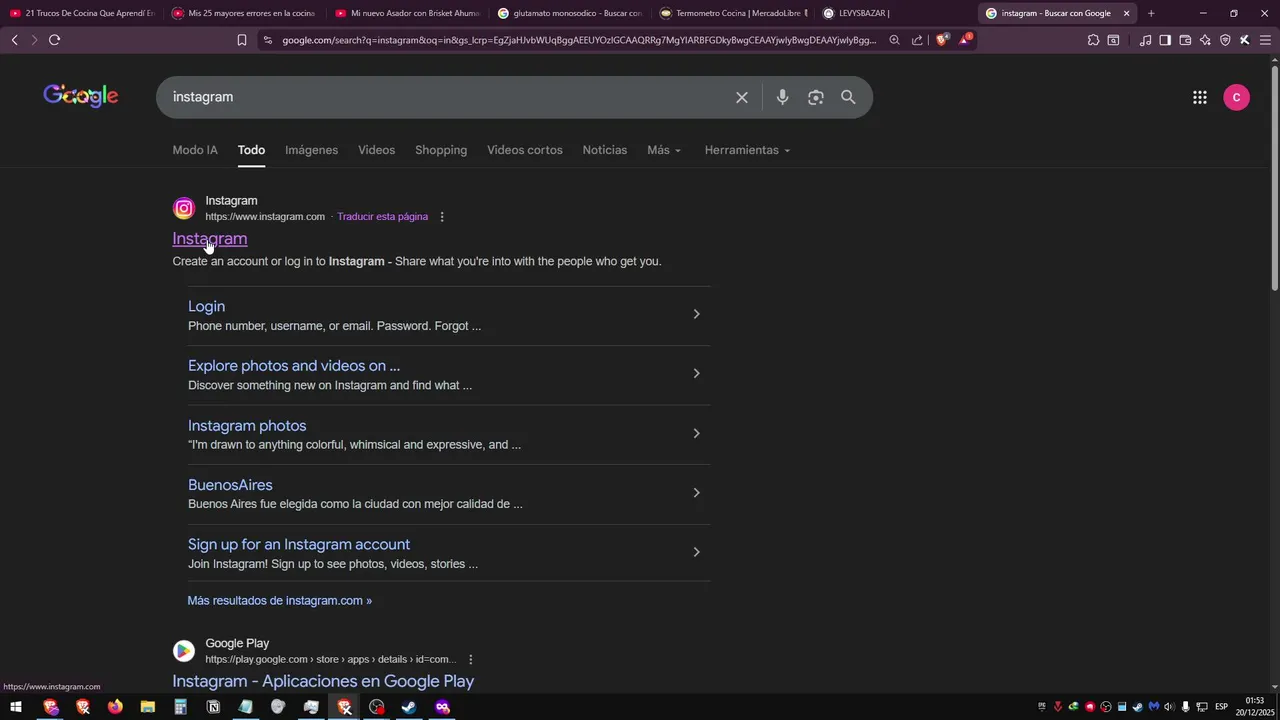Switch to Termometro Cocina MercadoLibre tab
The width and height of the screenshot is (1280, 720).
tap(733, 13)
